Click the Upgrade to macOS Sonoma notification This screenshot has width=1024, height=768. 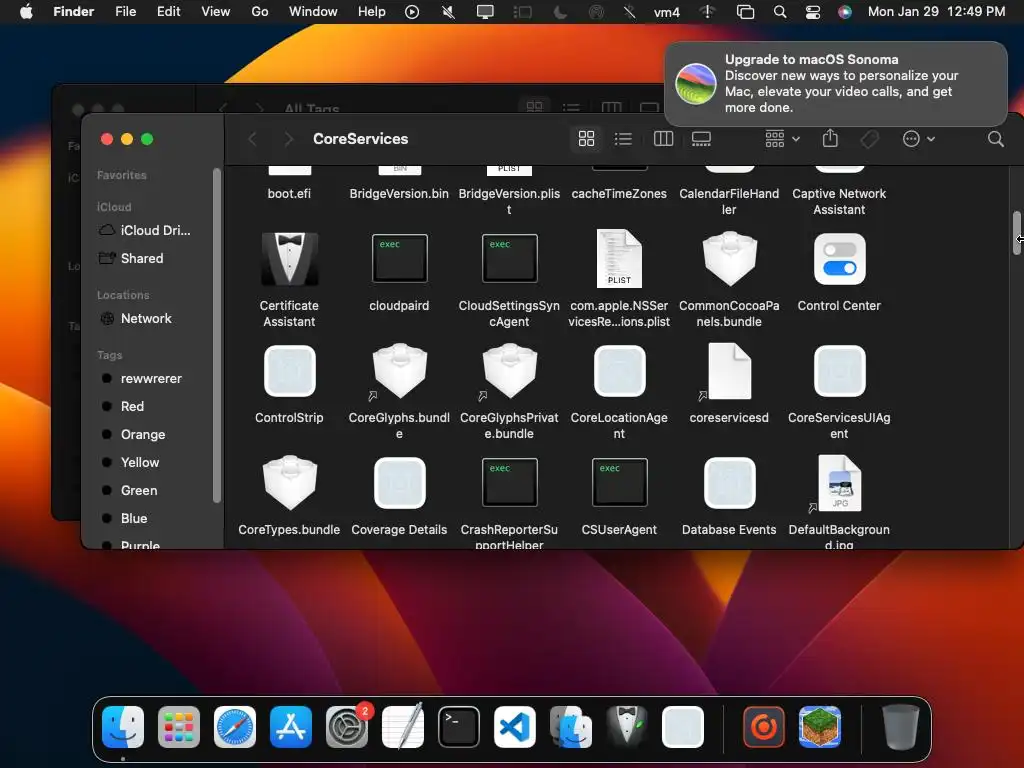click(836, 84)
